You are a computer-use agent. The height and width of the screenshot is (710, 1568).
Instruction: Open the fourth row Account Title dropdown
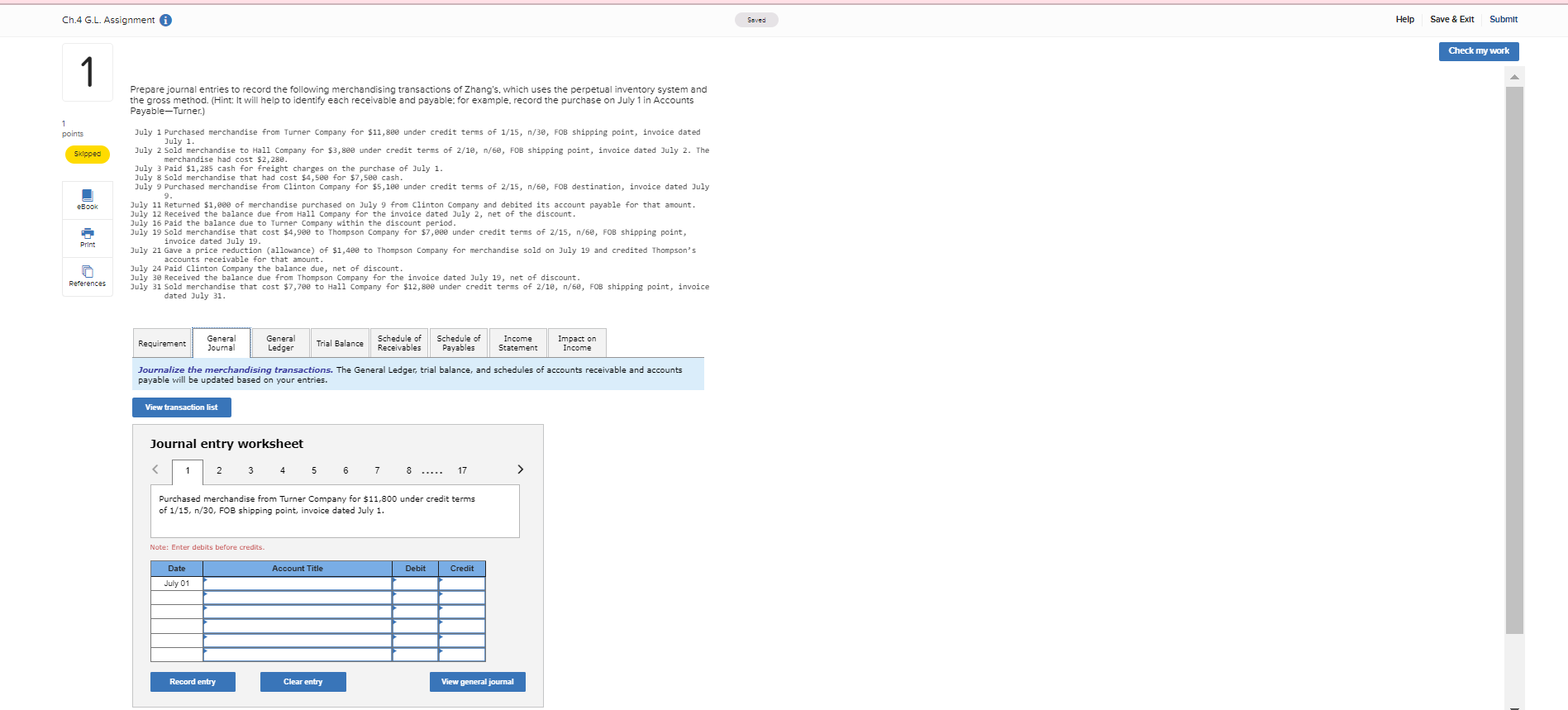[298, 626]
